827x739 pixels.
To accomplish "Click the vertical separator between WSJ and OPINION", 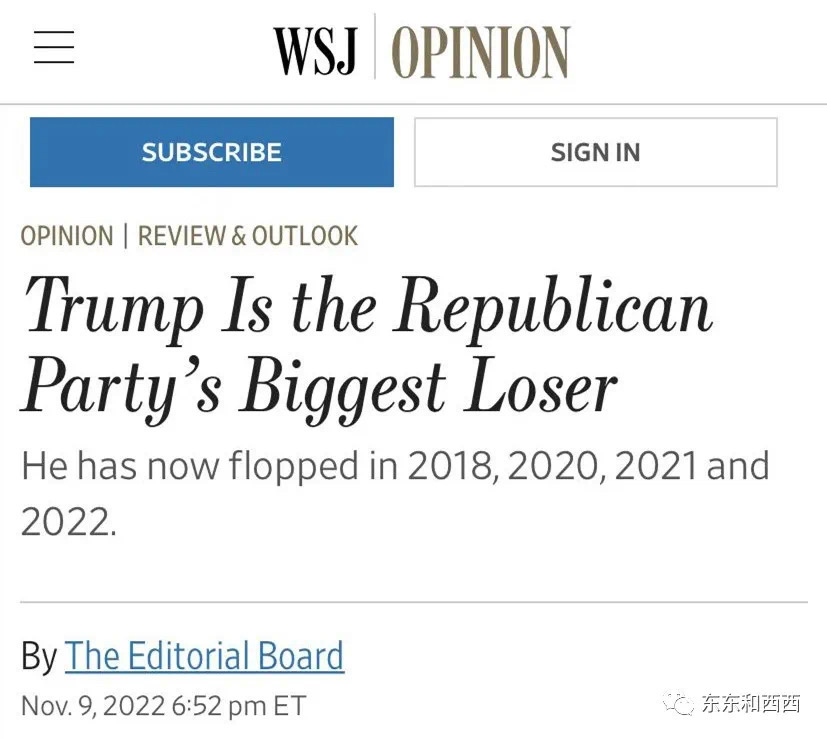I will tap(375, 48).
